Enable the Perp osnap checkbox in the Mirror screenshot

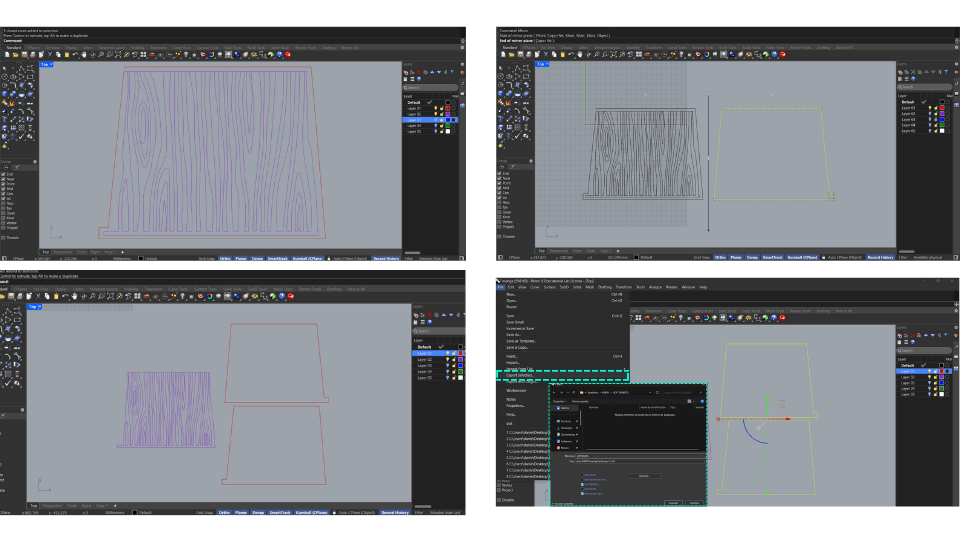[x=500, y=203]
